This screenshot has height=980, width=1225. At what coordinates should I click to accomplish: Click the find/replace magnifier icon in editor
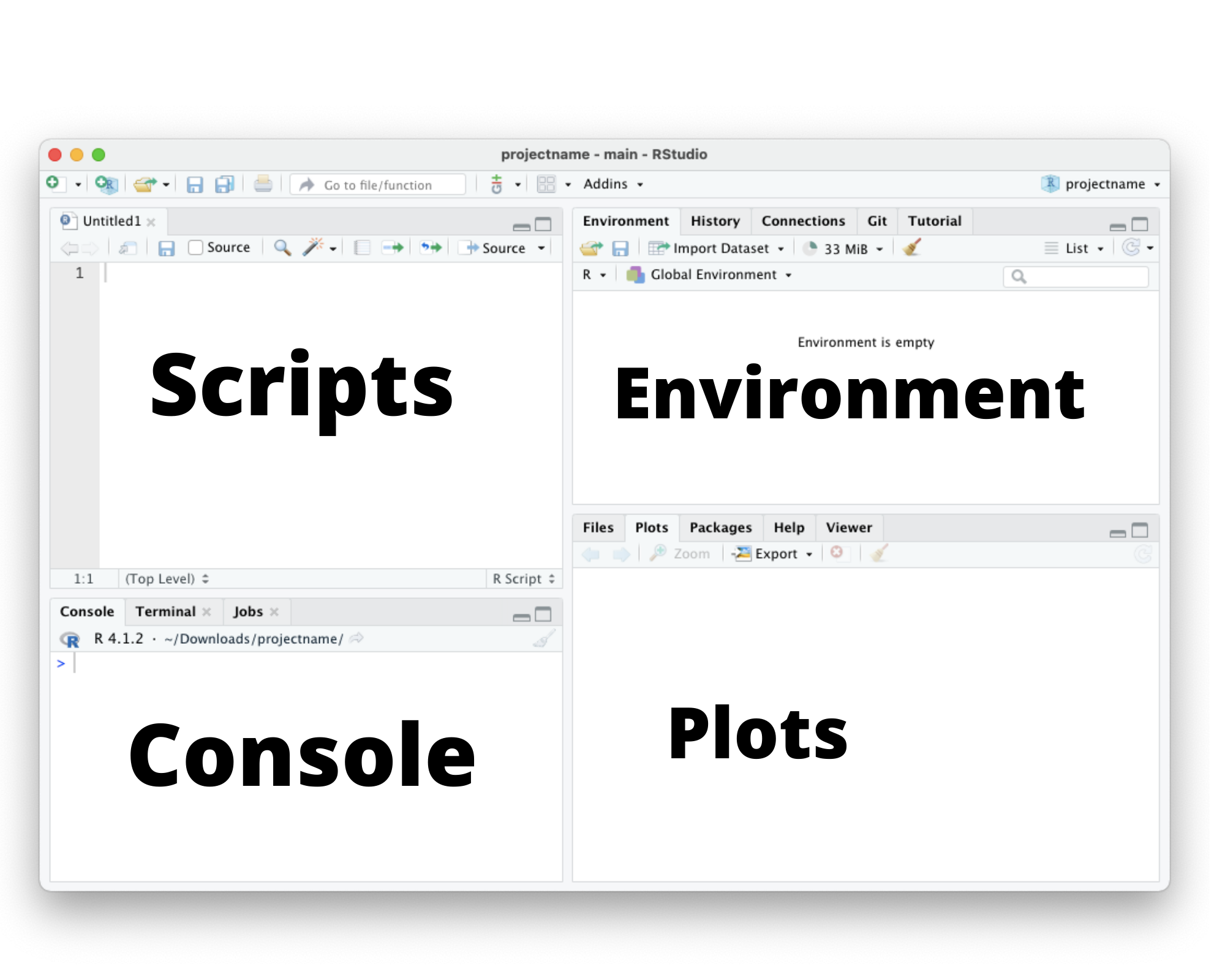(282, 247)
